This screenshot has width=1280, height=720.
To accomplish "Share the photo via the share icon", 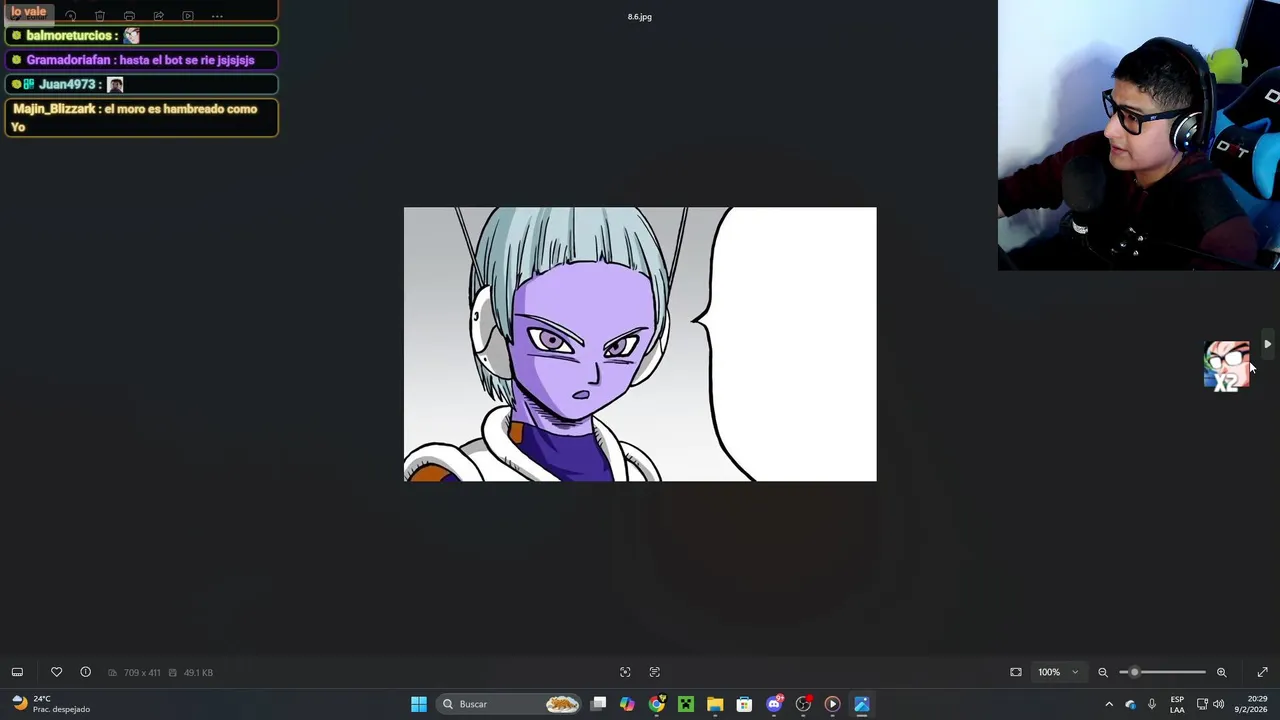I will point(158,16).
